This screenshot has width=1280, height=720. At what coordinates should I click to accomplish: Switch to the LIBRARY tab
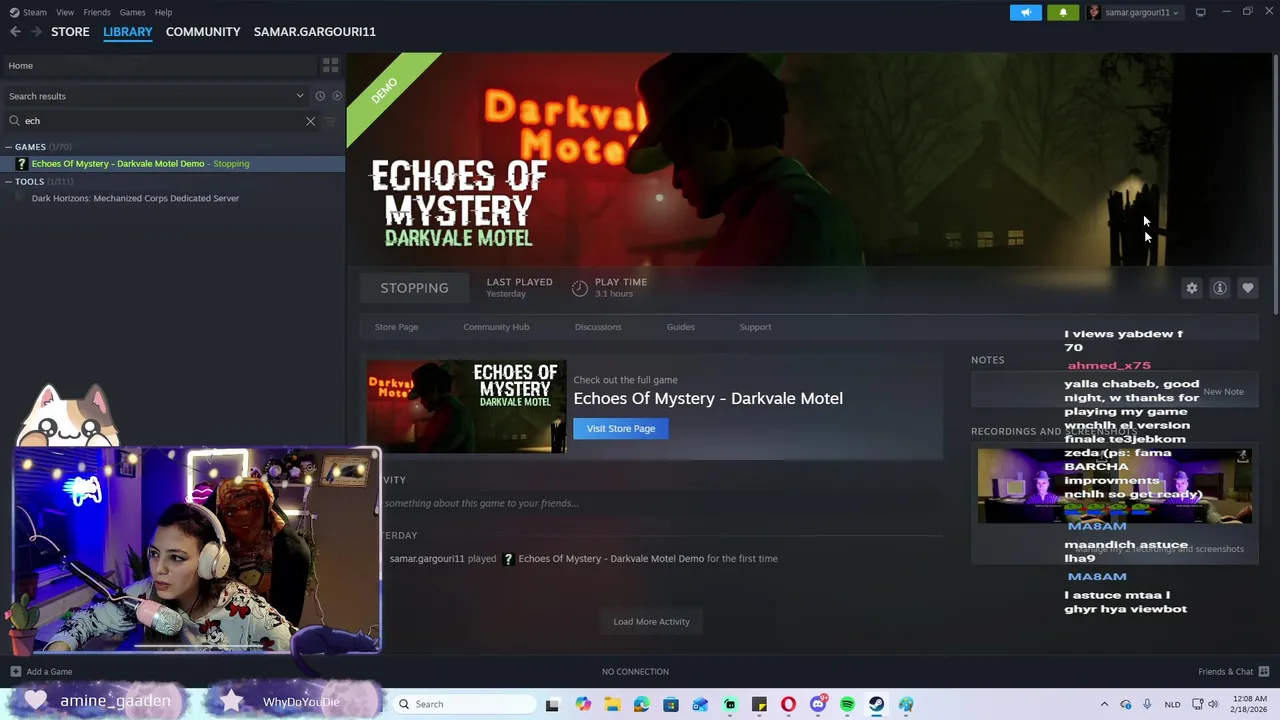pyautogui.click(x=128, y=32)
